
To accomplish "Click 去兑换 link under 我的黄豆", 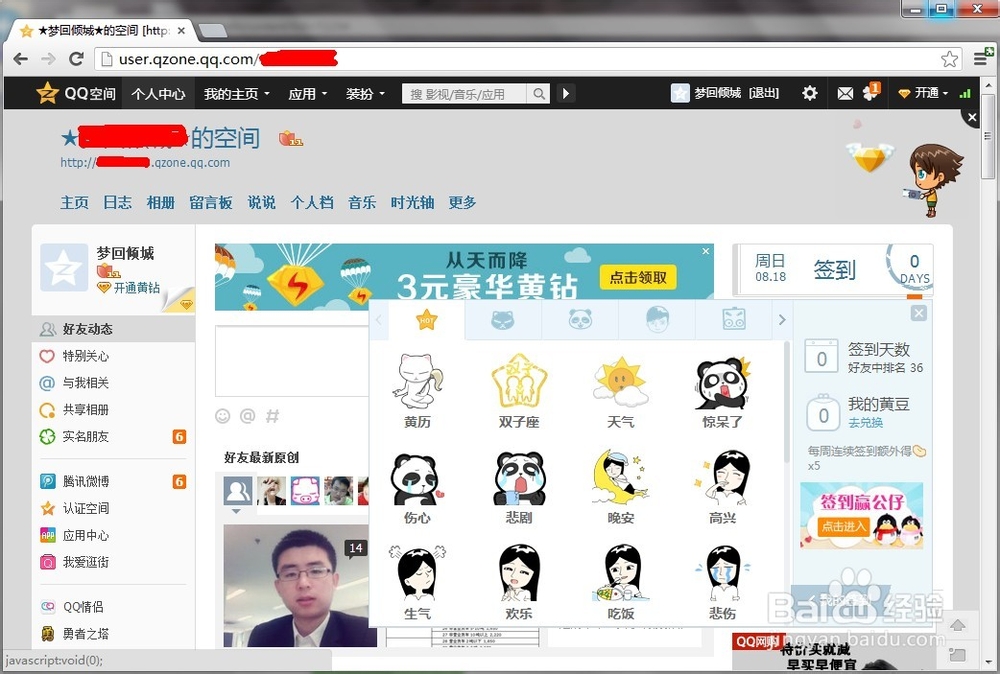I will coord(865,423).
